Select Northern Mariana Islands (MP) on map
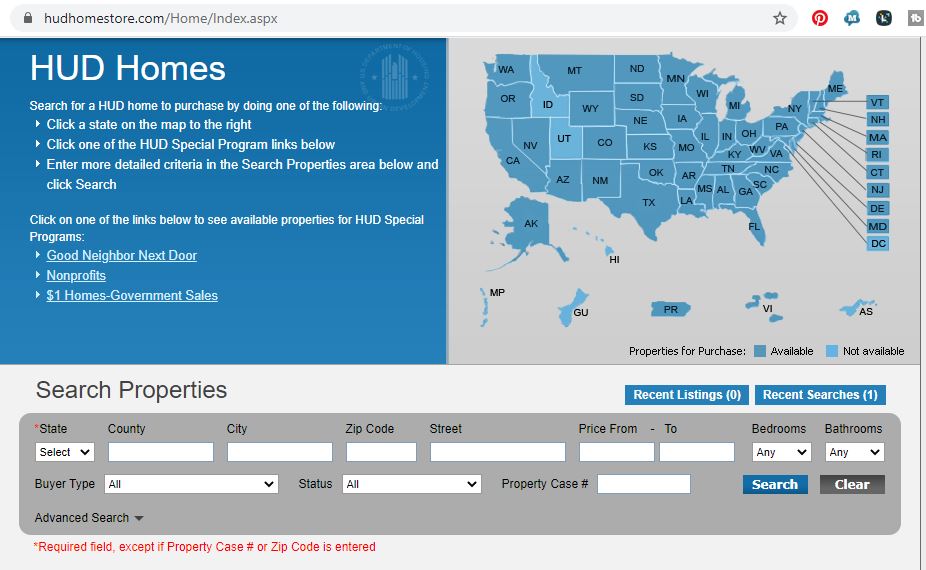 485,305
